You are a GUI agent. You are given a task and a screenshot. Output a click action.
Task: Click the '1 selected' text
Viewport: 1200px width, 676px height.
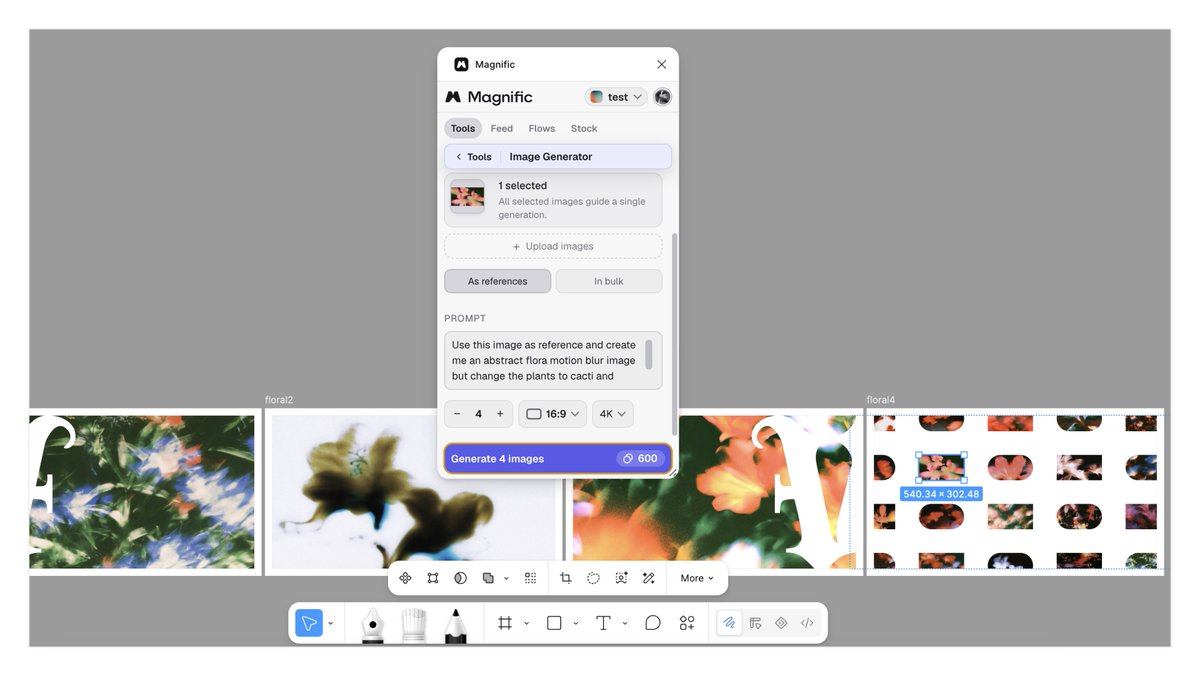523,186
